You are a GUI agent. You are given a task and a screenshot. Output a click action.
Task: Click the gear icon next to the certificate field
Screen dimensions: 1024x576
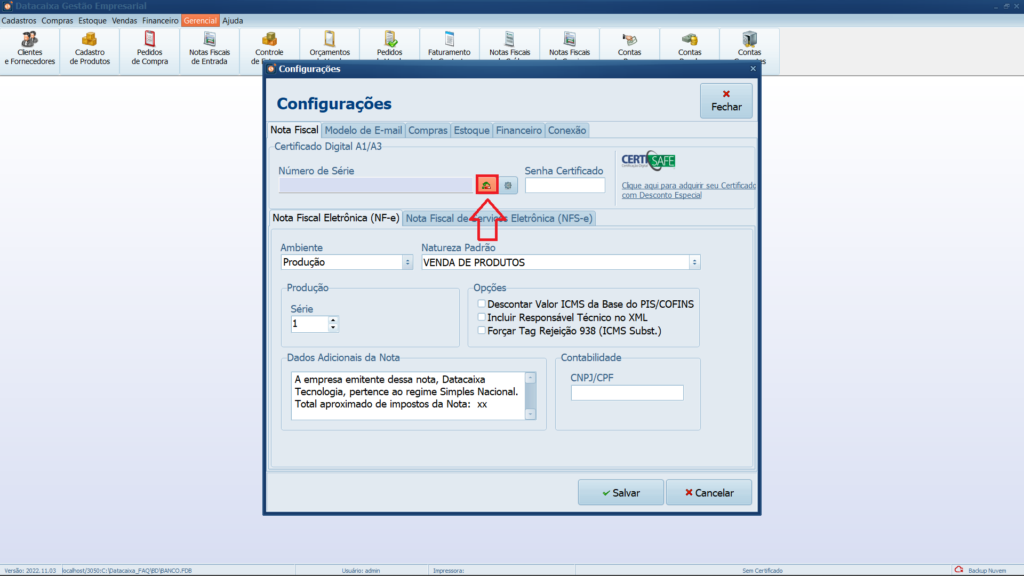pyautogui.click(x=509, y=185)
